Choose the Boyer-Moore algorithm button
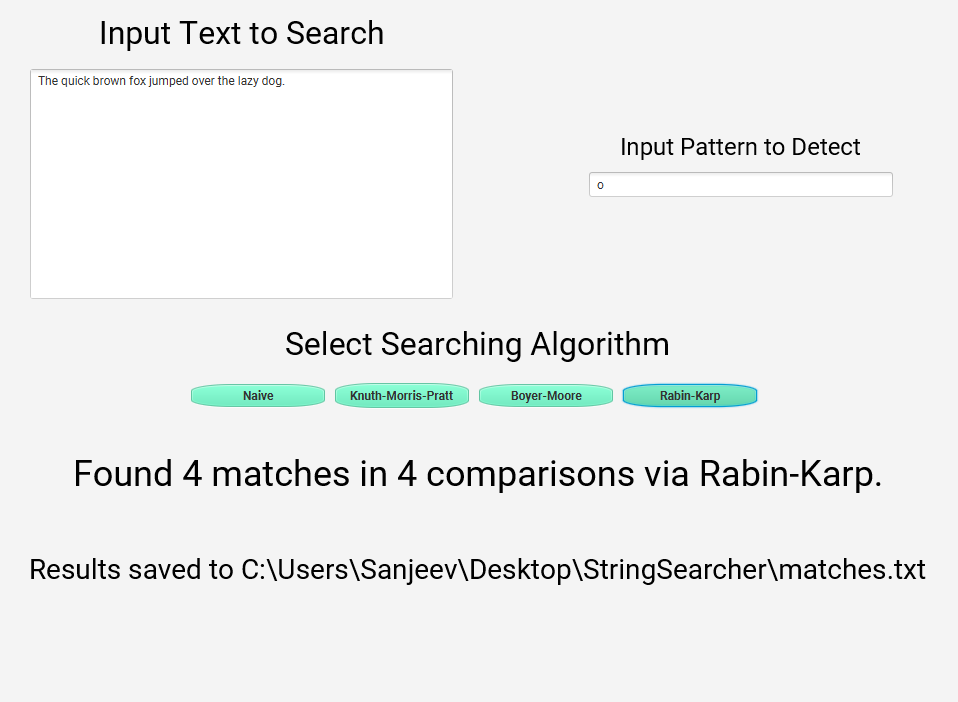Viewport: 958px width, 702px height. (546, 396)
